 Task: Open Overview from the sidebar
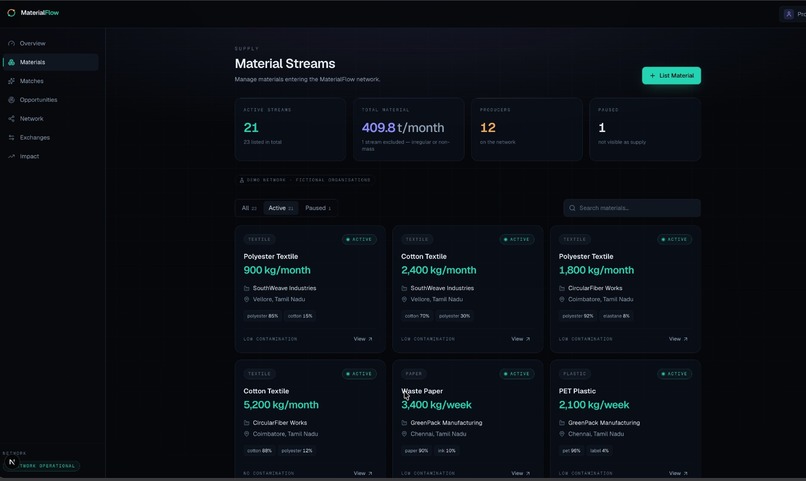(50, 43)
